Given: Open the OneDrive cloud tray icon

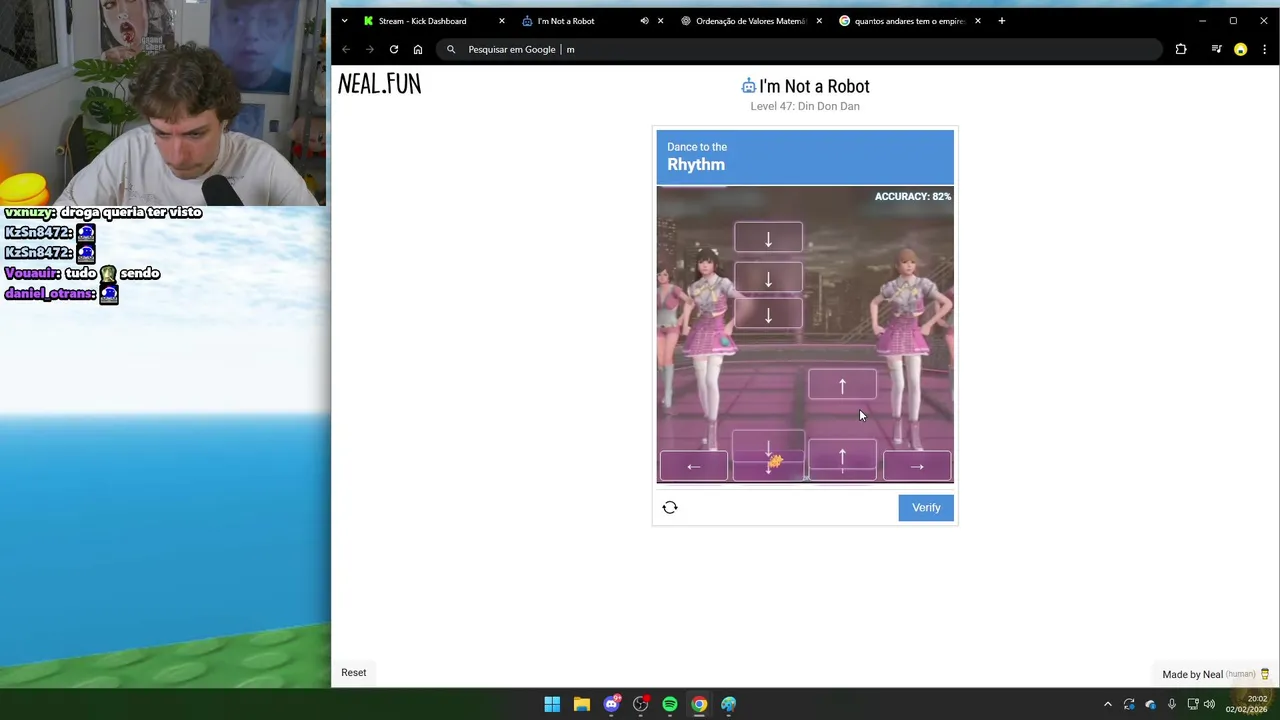Looking at the screenshot, I should 1150,704.
